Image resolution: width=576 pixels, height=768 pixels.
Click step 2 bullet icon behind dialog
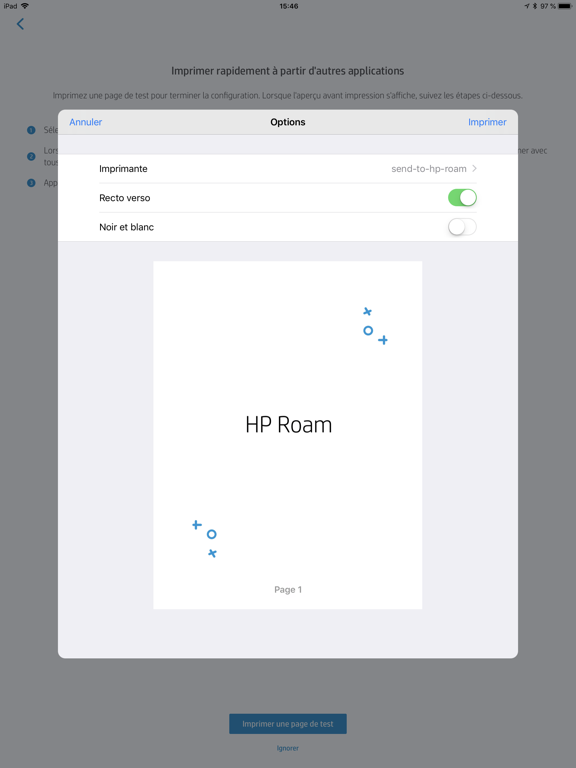[31, 156]
